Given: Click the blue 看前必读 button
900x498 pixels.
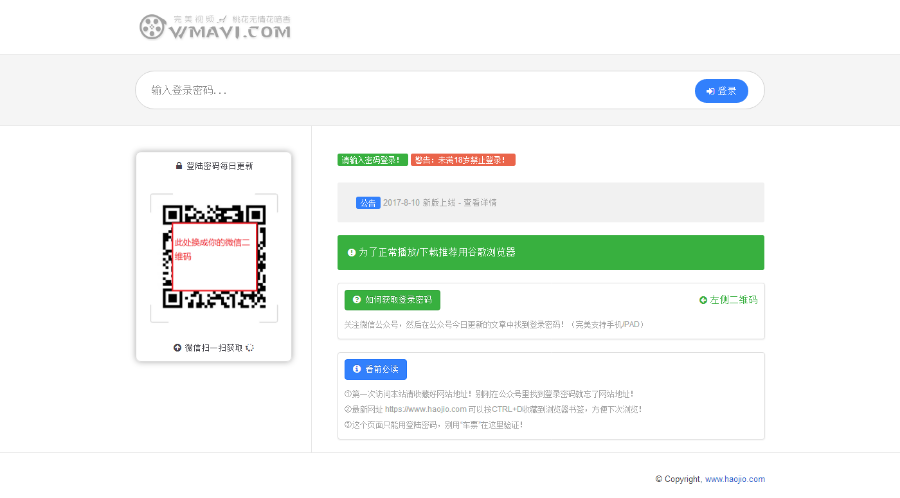Looking at the screenshot, I should point(375,369).
